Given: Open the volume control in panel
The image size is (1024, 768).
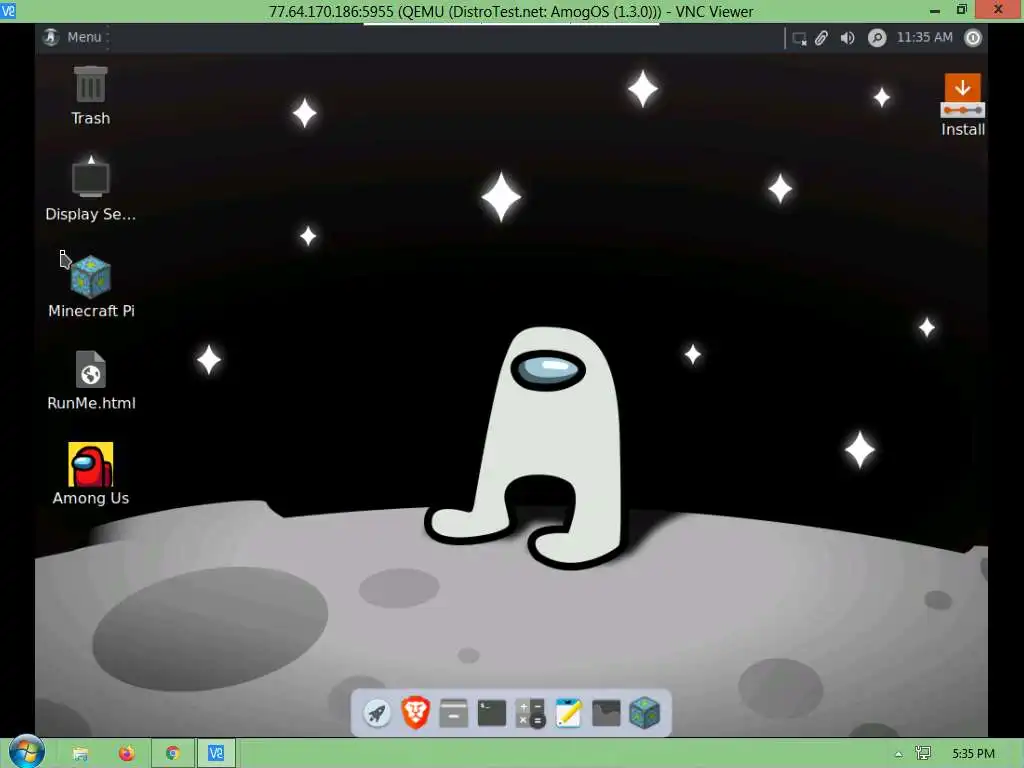Looking at the screenshot, I should pos(847,38).
